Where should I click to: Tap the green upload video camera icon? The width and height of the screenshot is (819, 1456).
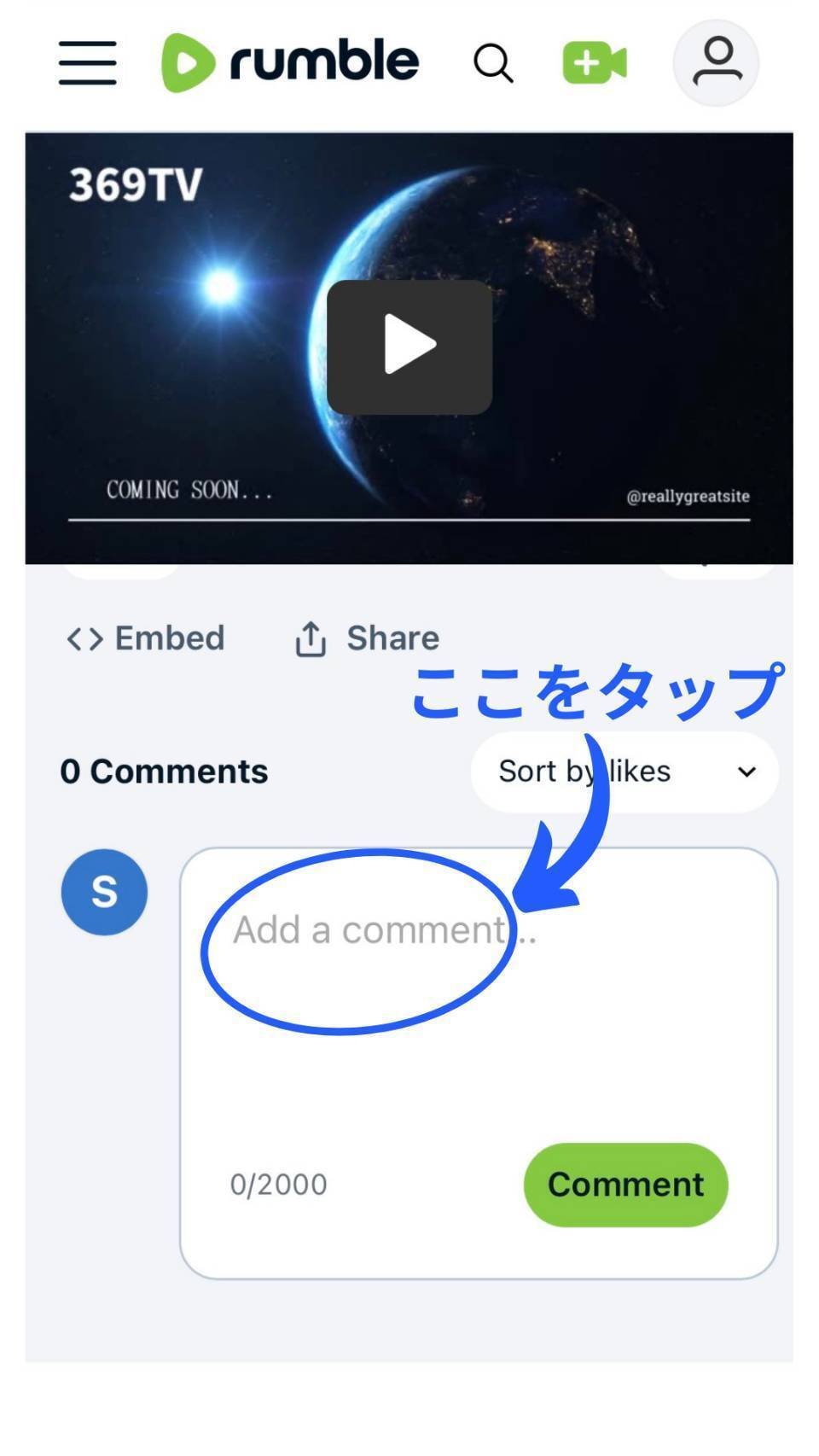coord(595,63)
